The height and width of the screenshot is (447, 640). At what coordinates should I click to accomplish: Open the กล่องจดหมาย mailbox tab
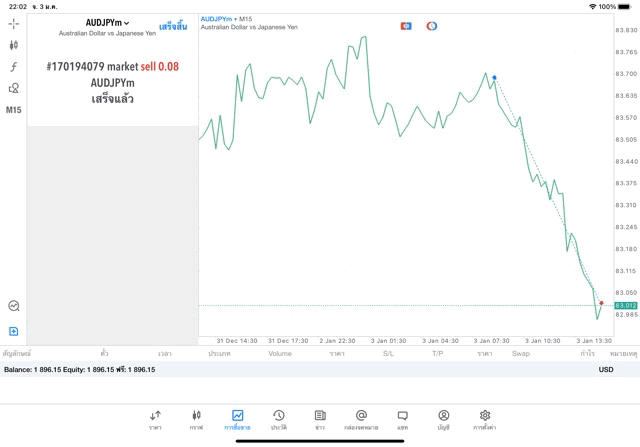(x=361, y=419)
